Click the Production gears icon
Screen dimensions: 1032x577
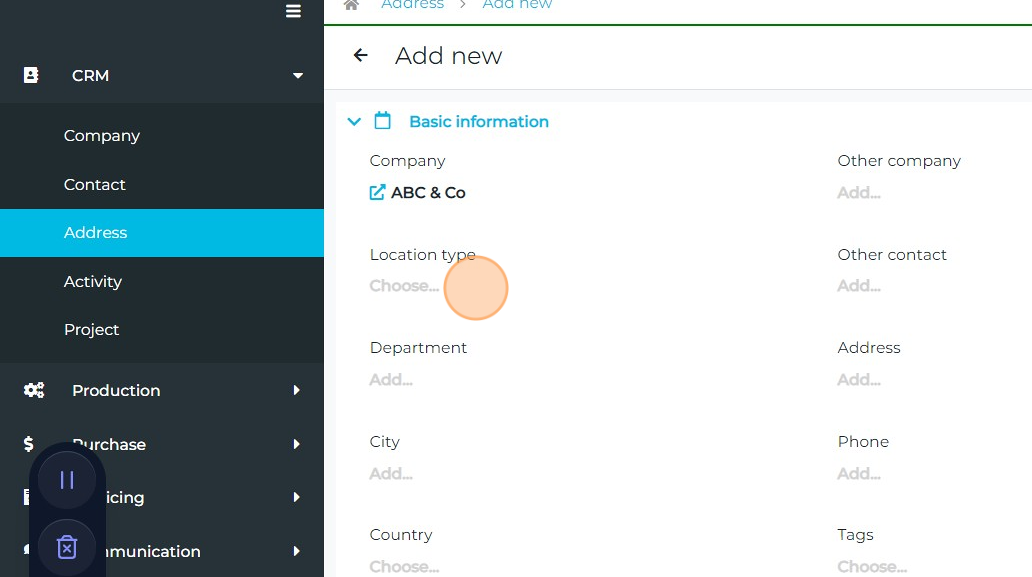(34, 390)
